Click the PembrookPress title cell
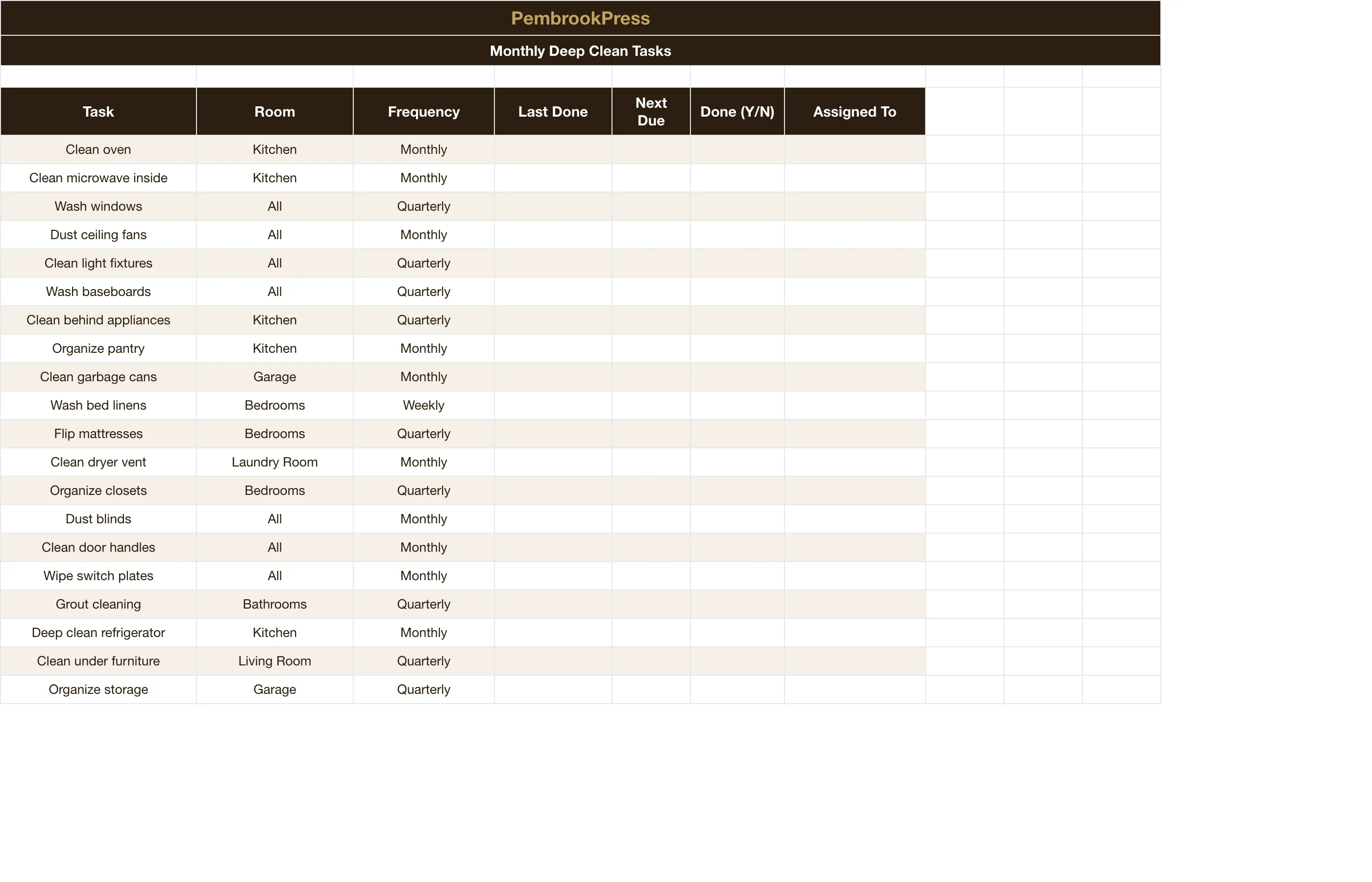The image size is (1372, 882). click(x=580, y=18)
